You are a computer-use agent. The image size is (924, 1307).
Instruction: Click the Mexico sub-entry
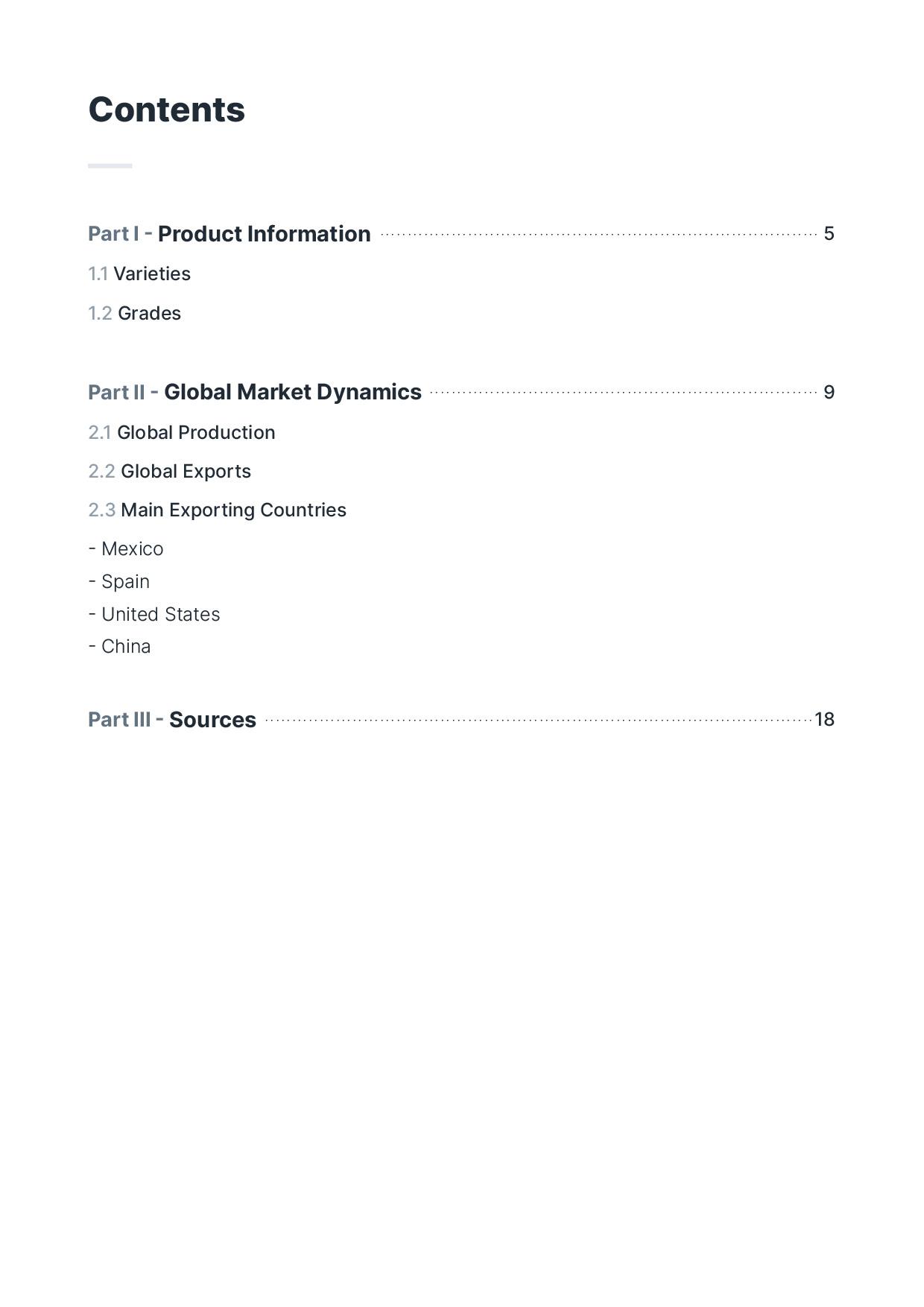[126, 549]
